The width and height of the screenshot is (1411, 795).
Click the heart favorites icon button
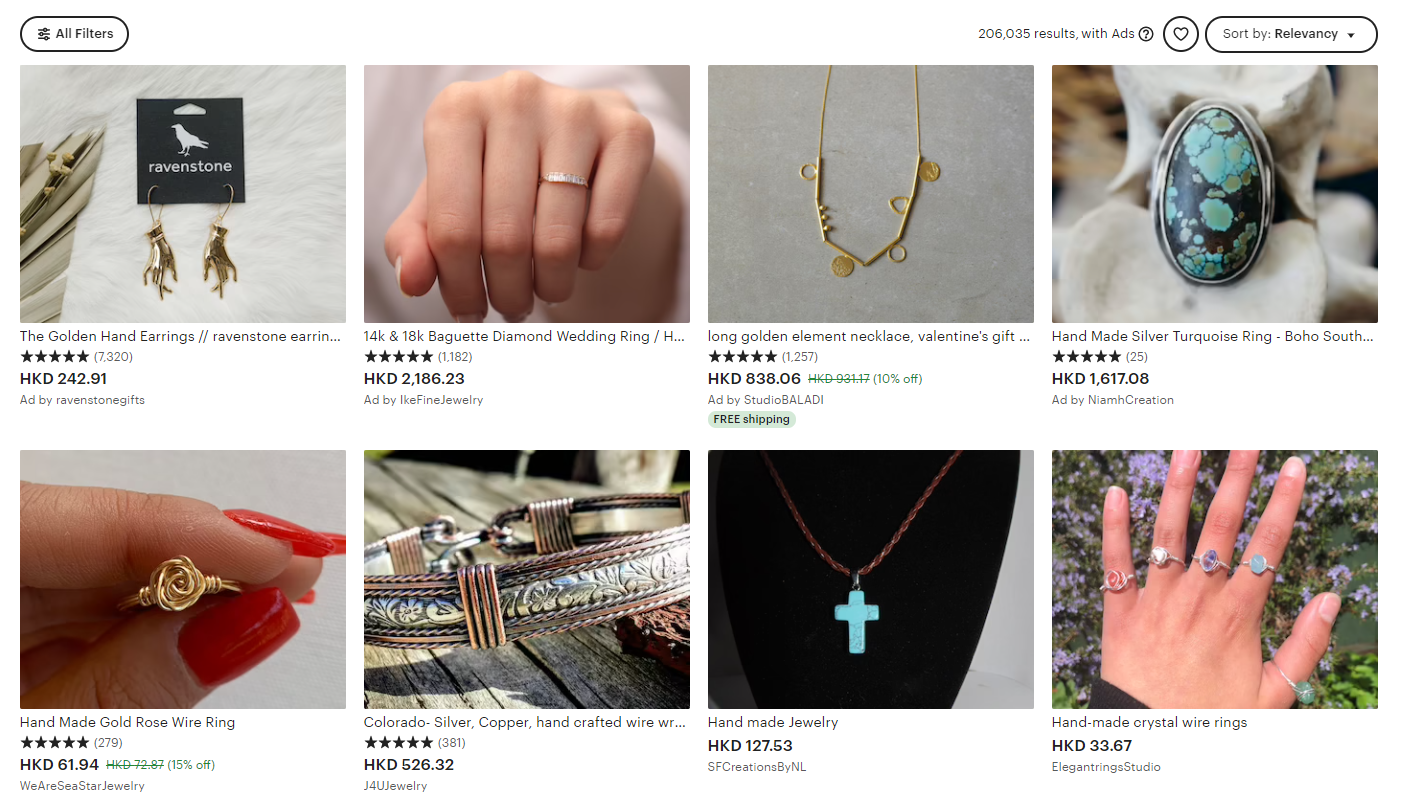pyautogui.click(x=1180, y=34)
